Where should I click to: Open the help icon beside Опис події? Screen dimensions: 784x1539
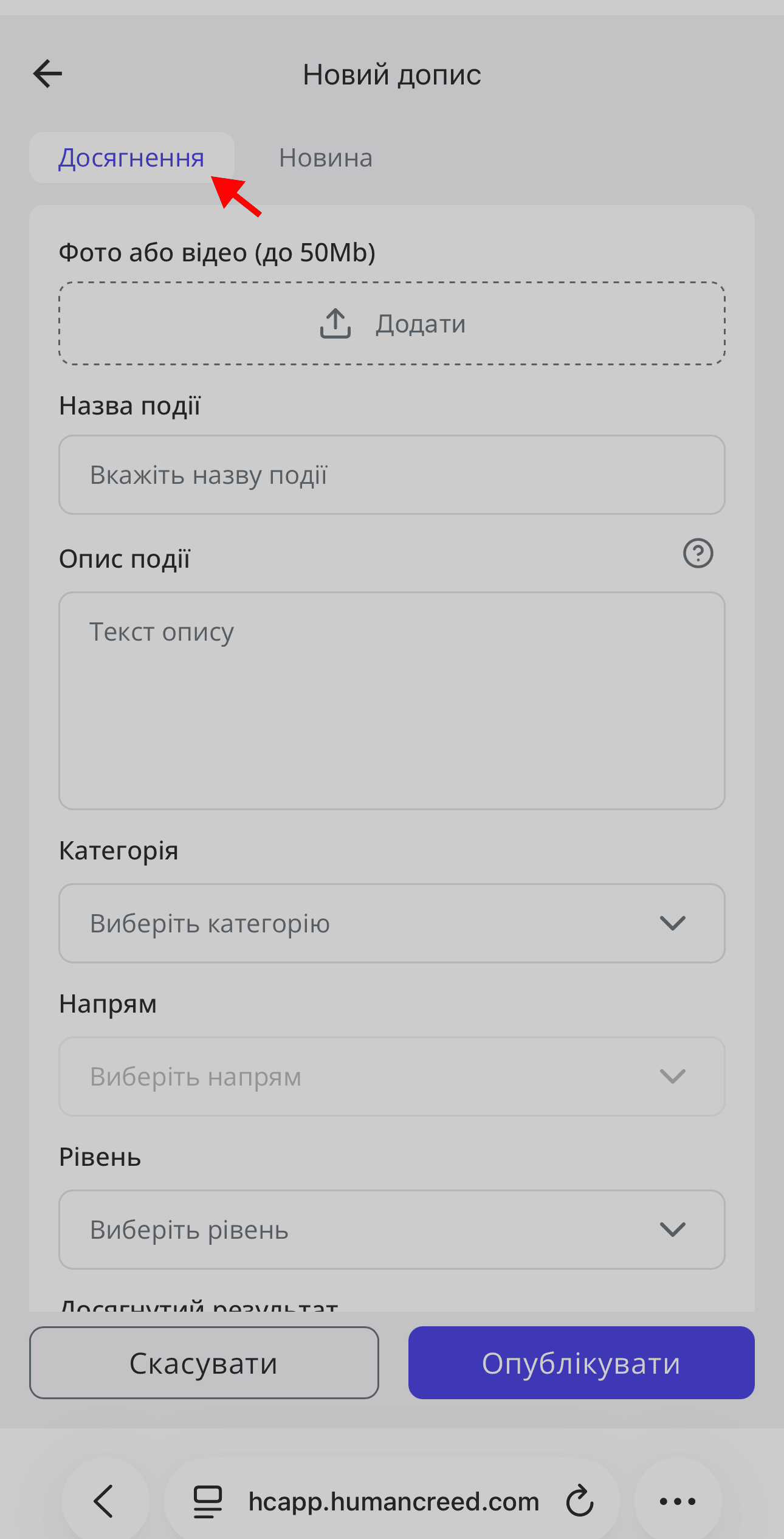pos(698,553)
